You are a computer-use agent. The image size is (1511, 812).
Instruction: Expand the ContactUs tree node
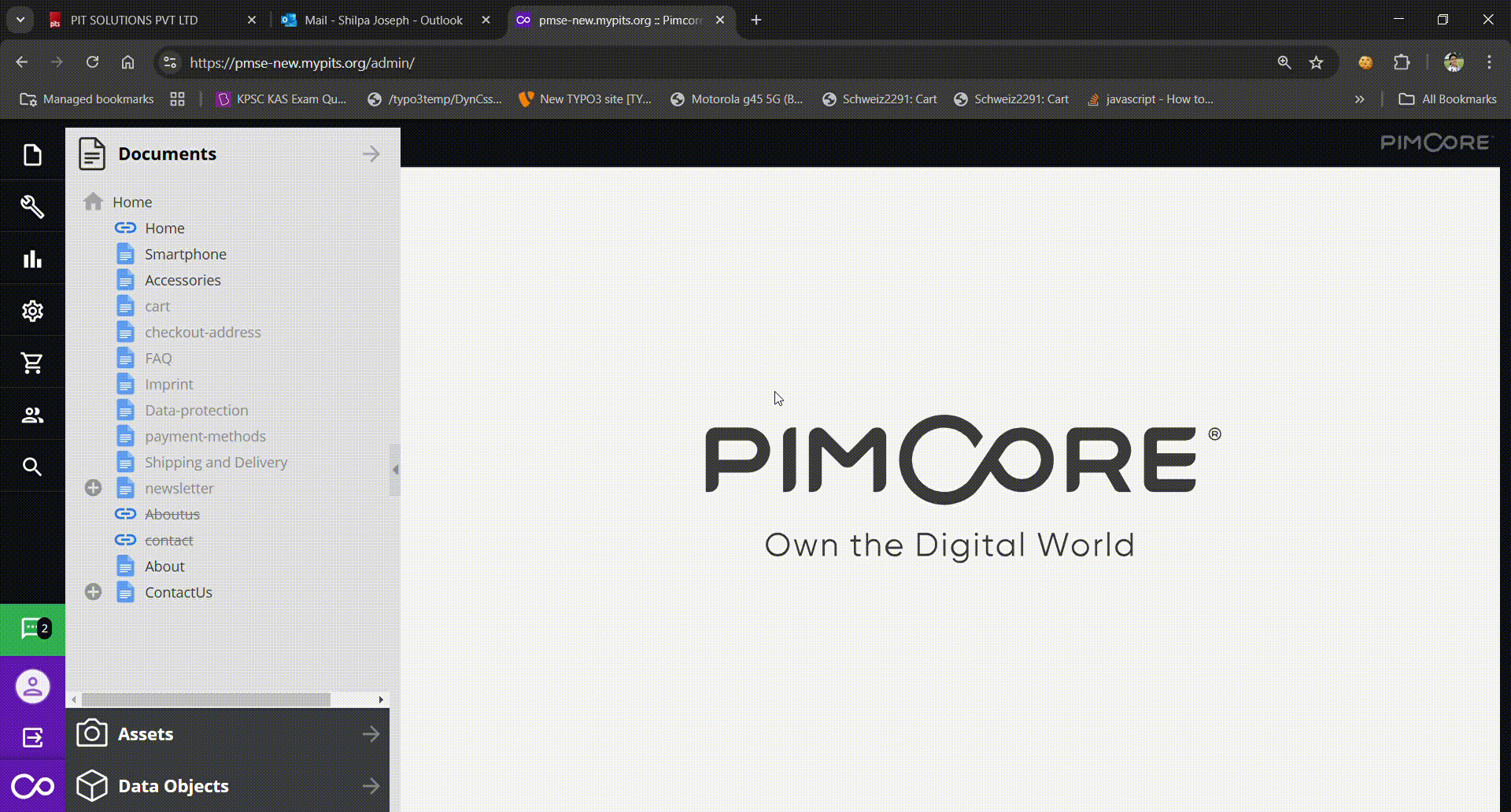(93, 592)
